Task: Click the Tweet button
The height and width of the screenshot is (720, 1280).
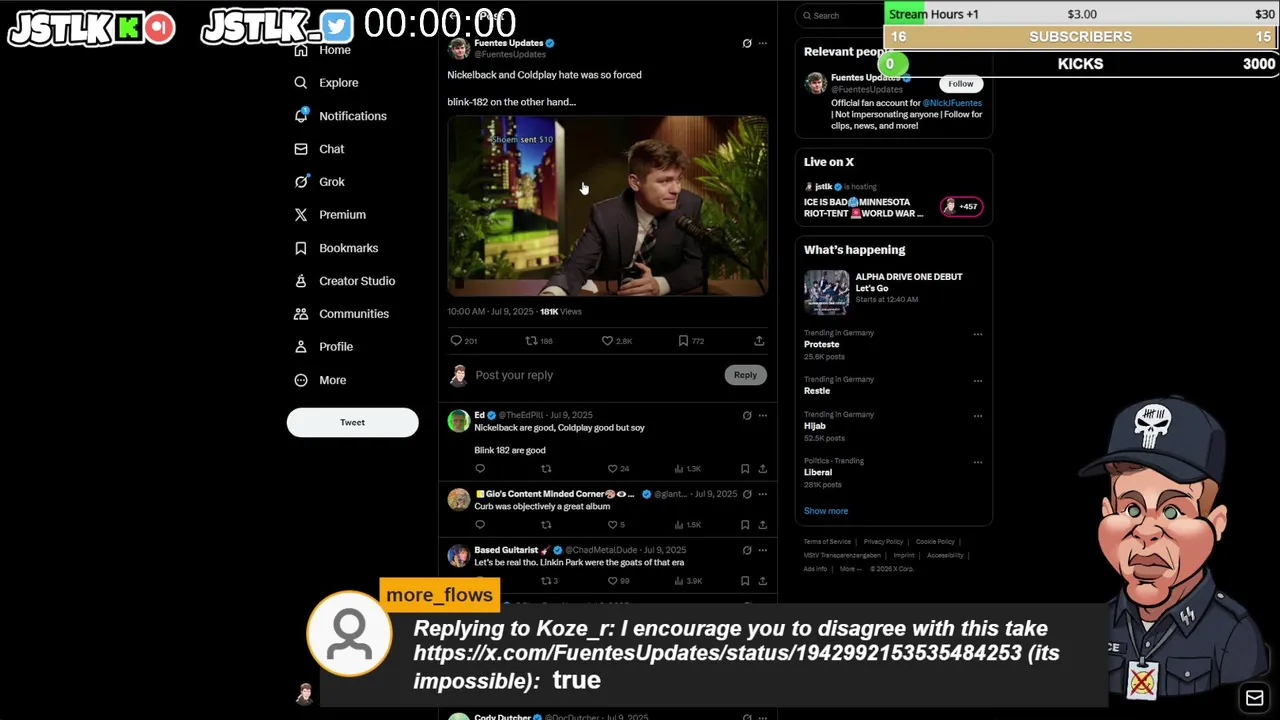Action: pos(352,422)
